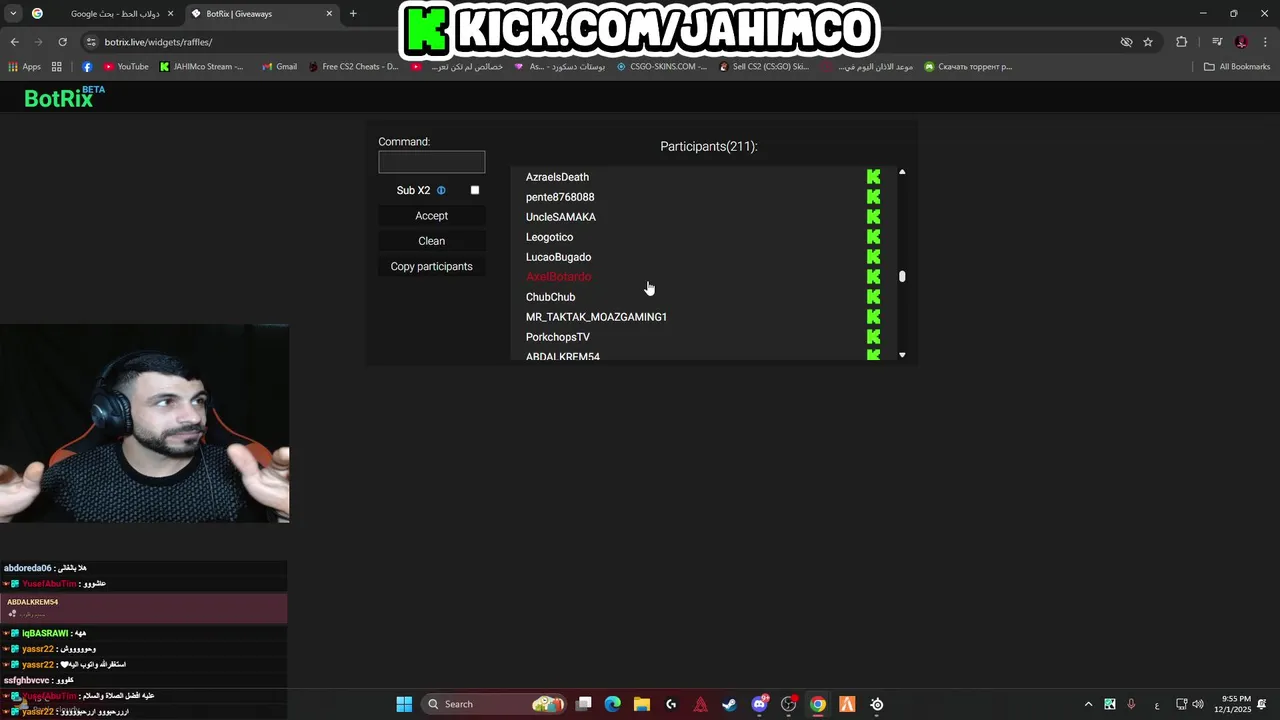The height and width of the screenshot is (720, 1280).
Task: Open the CSGO-SKINS.COM bookmark
Action: [662, 67]
